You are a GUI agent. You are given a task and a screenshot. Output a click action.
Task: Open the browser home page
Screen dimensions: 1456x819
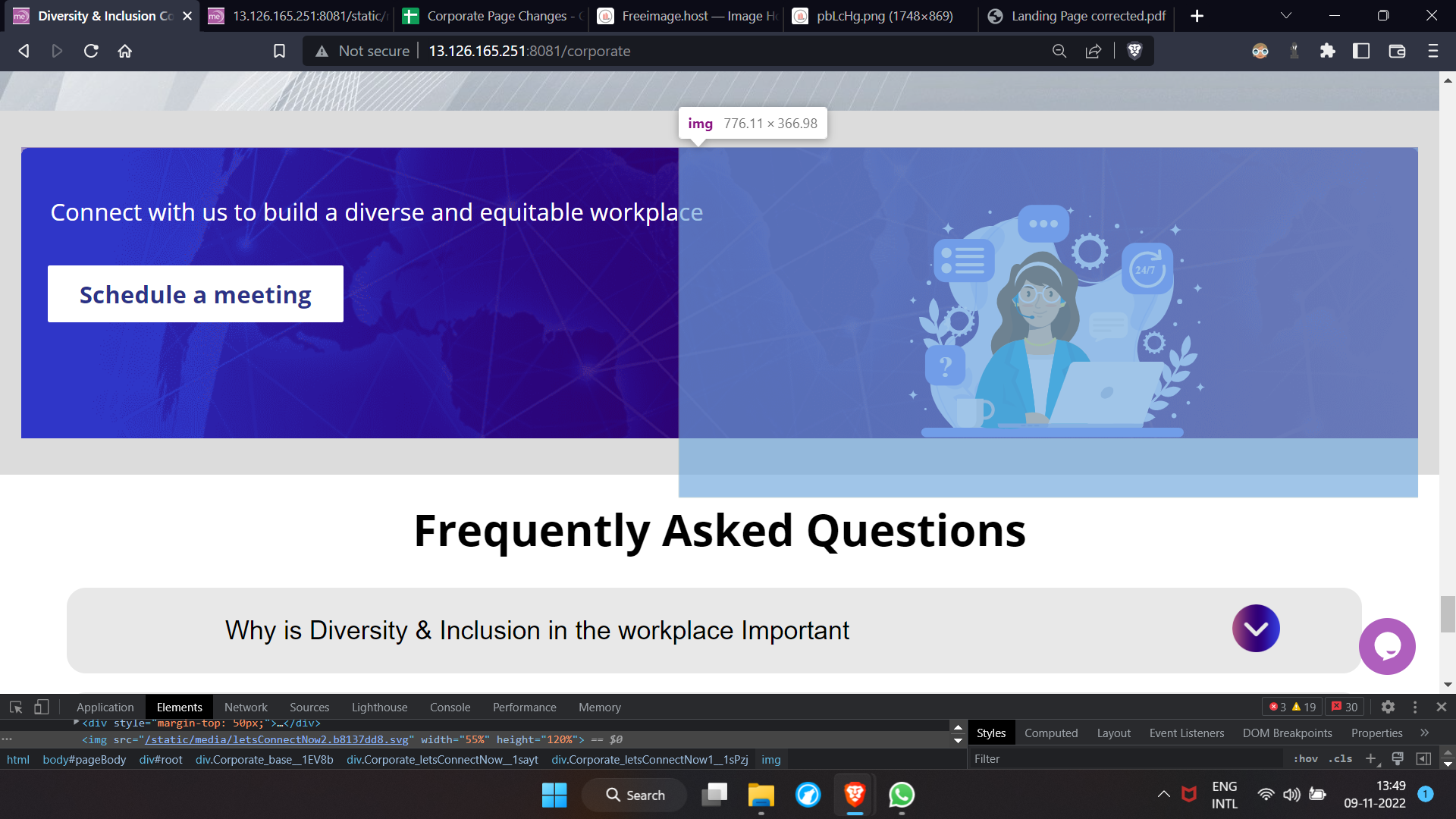[x=125, y=51]
